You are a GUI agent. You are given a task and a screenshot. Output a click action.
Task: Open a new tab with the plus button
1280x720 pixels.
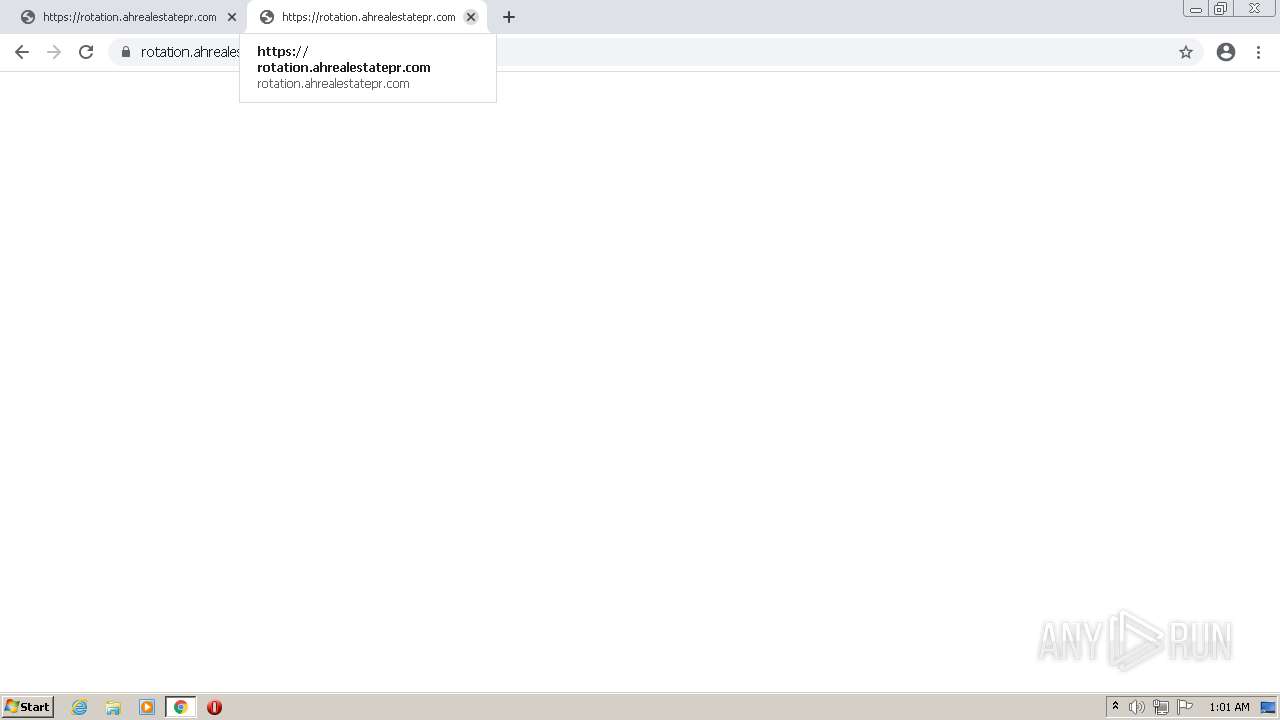(509, 17)
